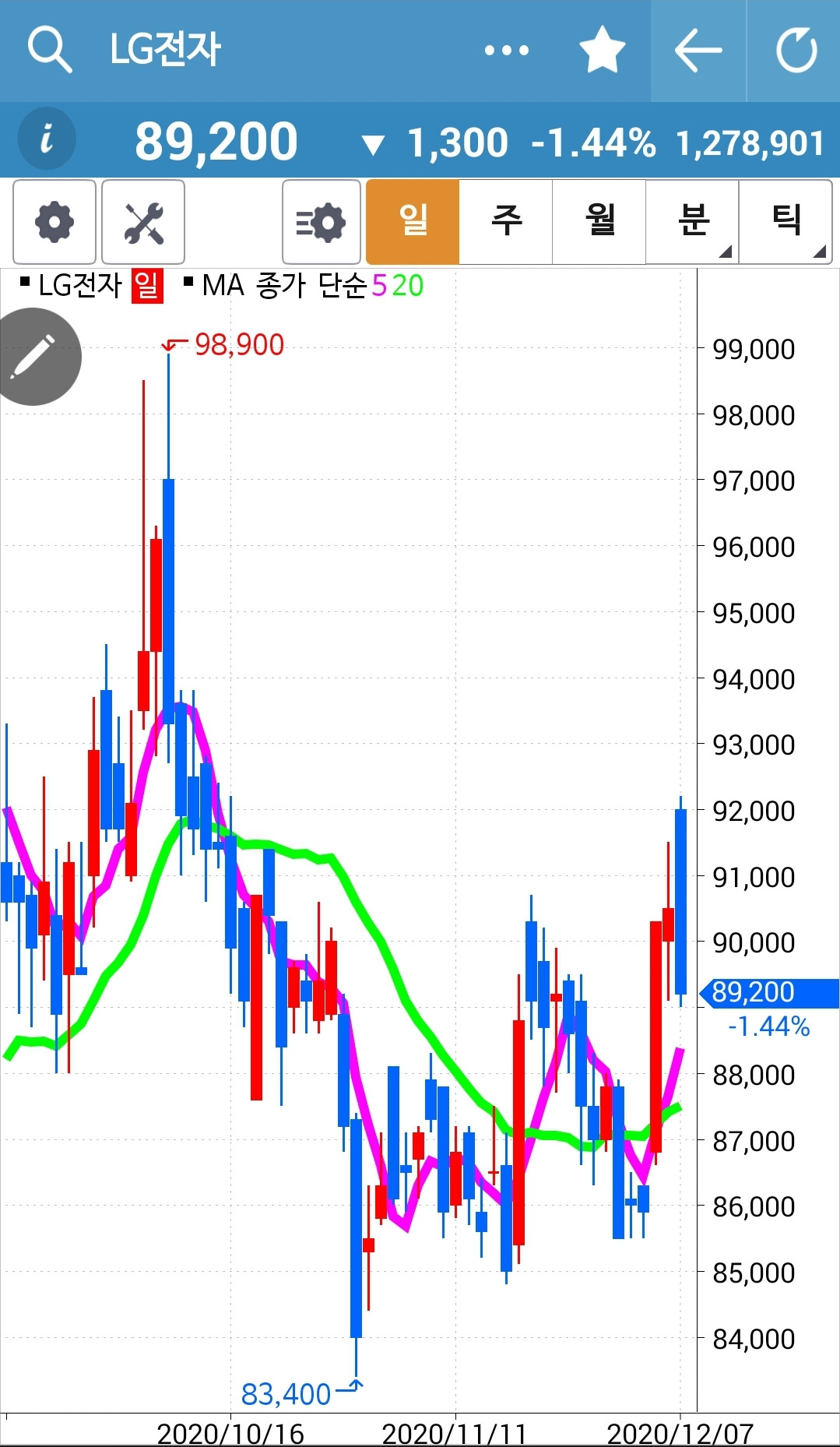Switch to the 월 (monthly) tab
This screenshot has width=840, height=1447.
pos(599,222)
